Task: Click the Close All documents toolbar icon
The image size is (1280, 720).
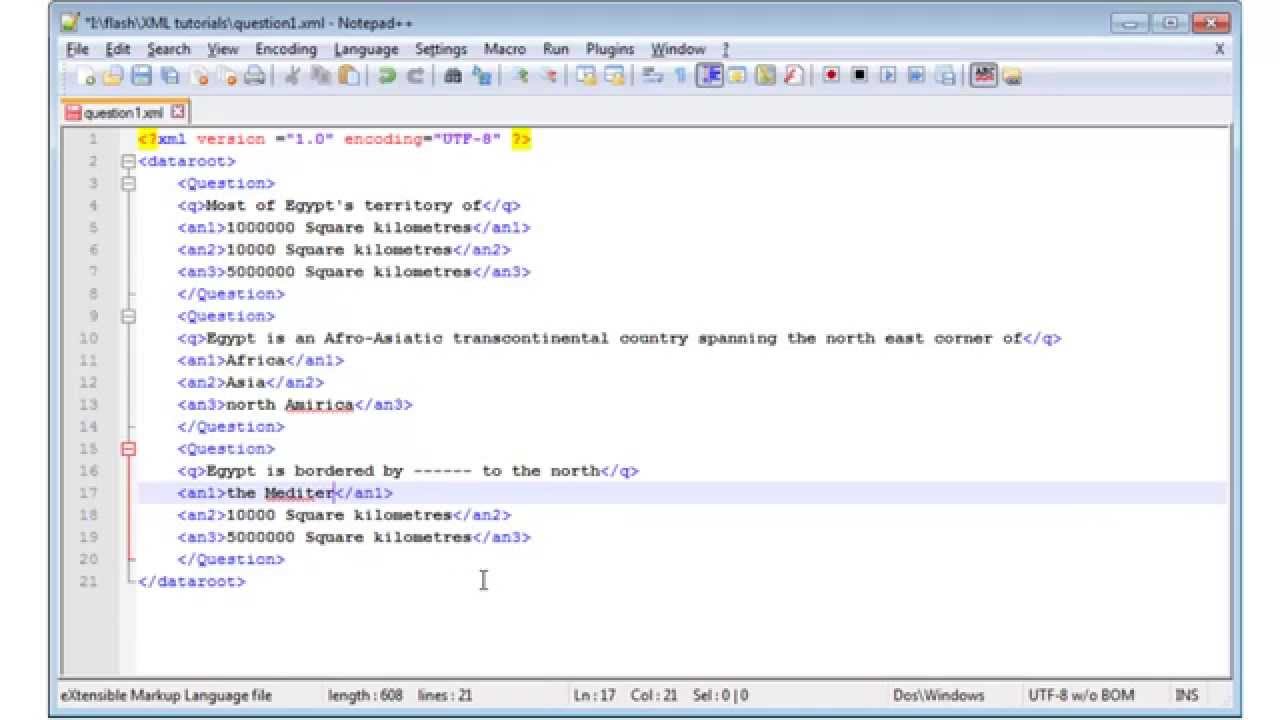Action: (x=227, y=76)
